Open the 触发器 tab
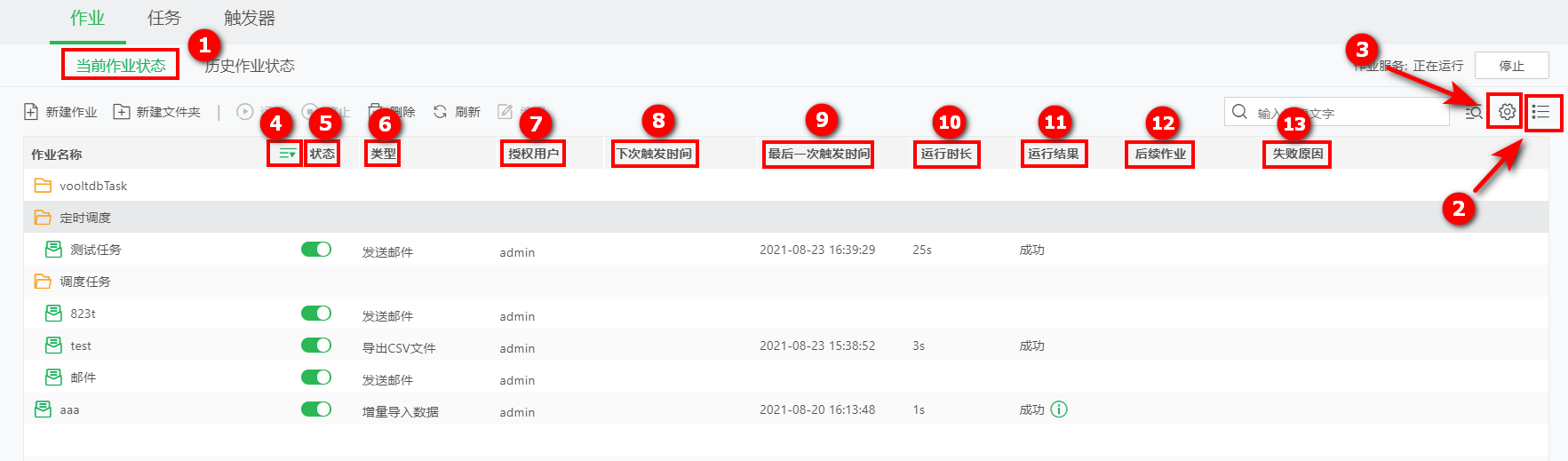1568x461 pixels. (x=250, y=19)
